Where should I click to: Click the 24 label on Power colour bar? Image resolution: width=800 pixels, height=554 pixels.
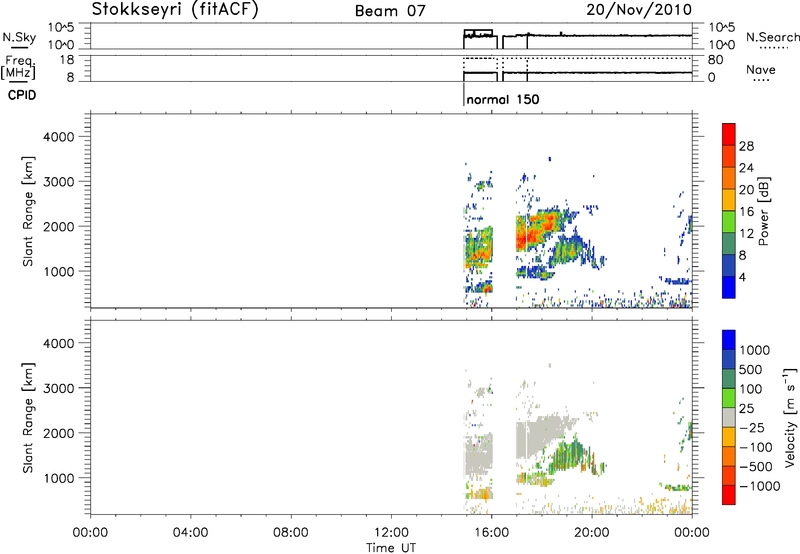tap(746, 168)
